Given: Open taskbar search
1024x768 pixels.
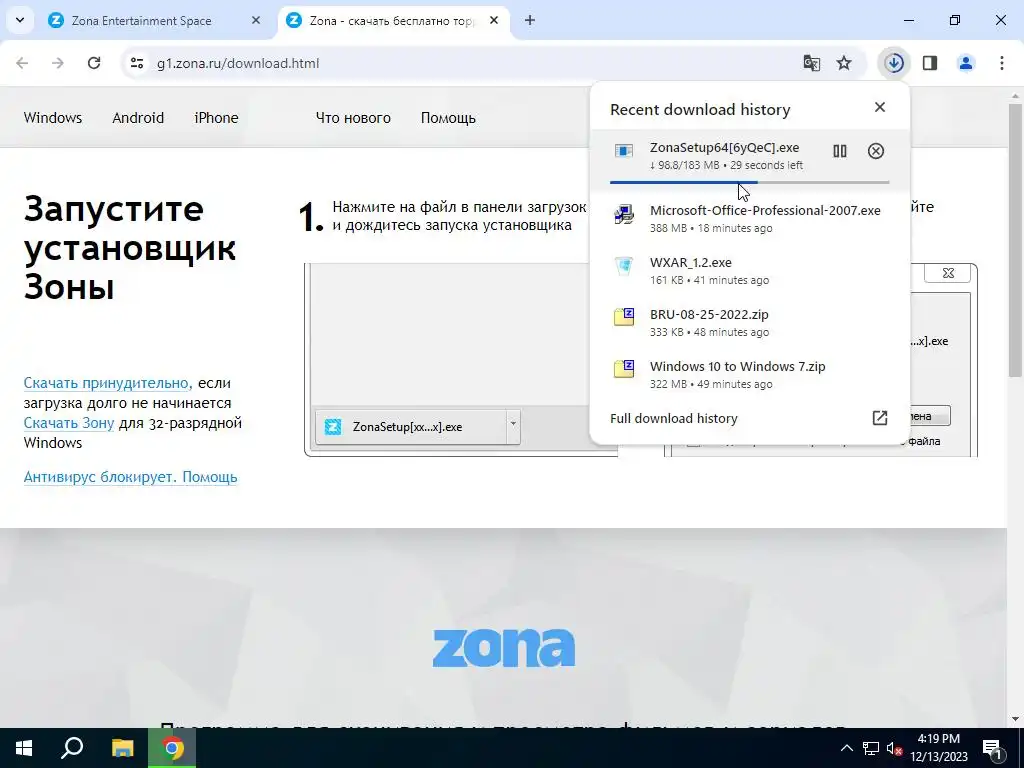Looking at the screenshot, I should pyautogui.click(x=72, y=748).
